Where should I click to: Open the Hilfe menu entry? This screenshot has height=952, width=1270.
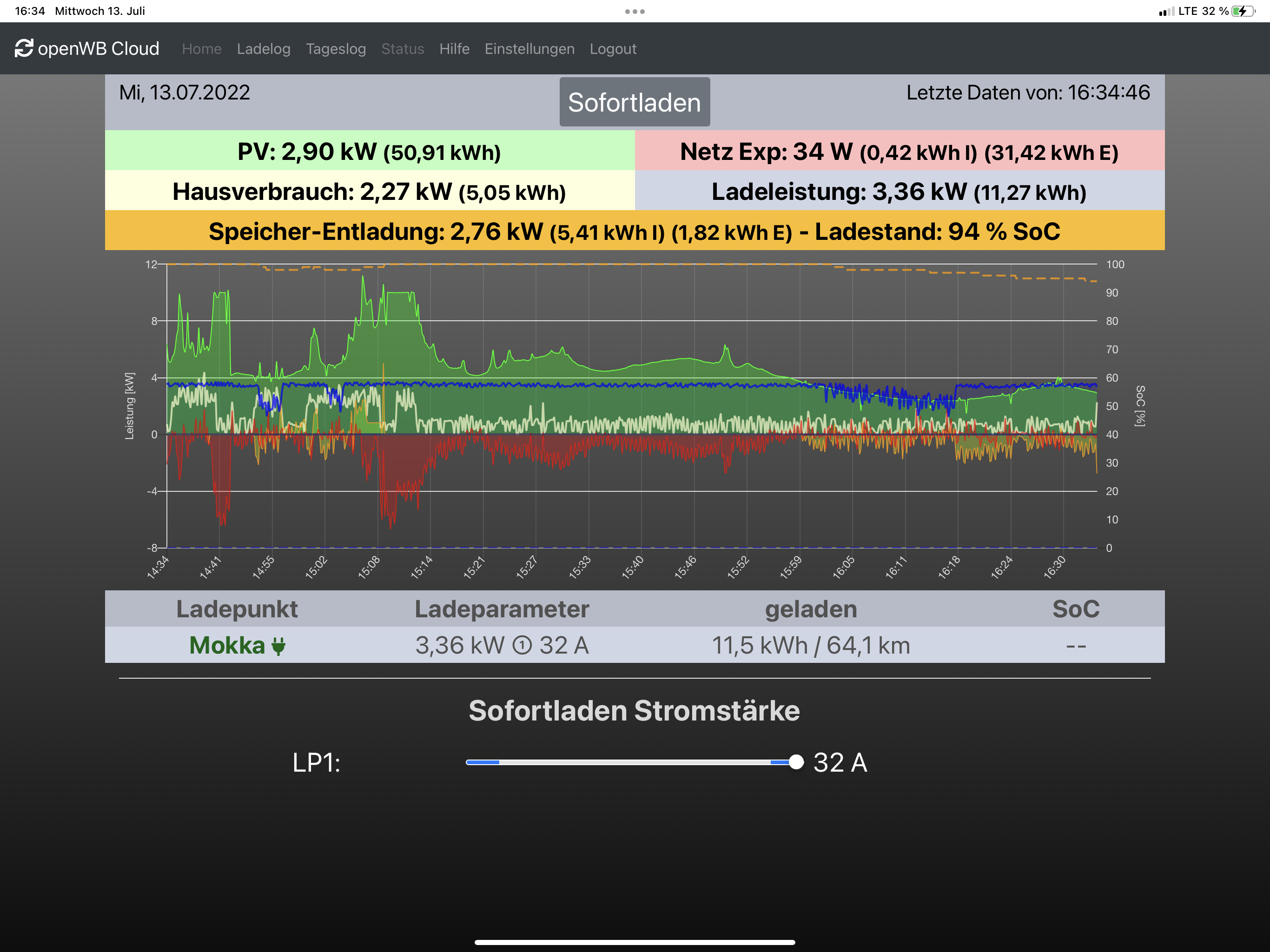click(x=454, y=49)
